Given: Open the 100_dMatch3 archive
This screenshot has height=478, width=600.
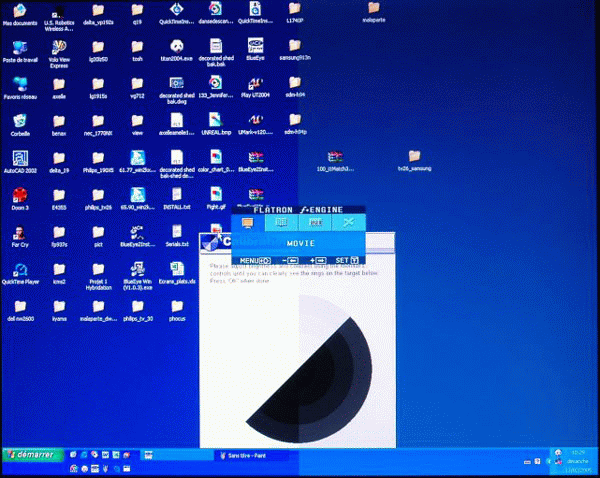Looking at the screenshot, I should [x=335, y=161].
